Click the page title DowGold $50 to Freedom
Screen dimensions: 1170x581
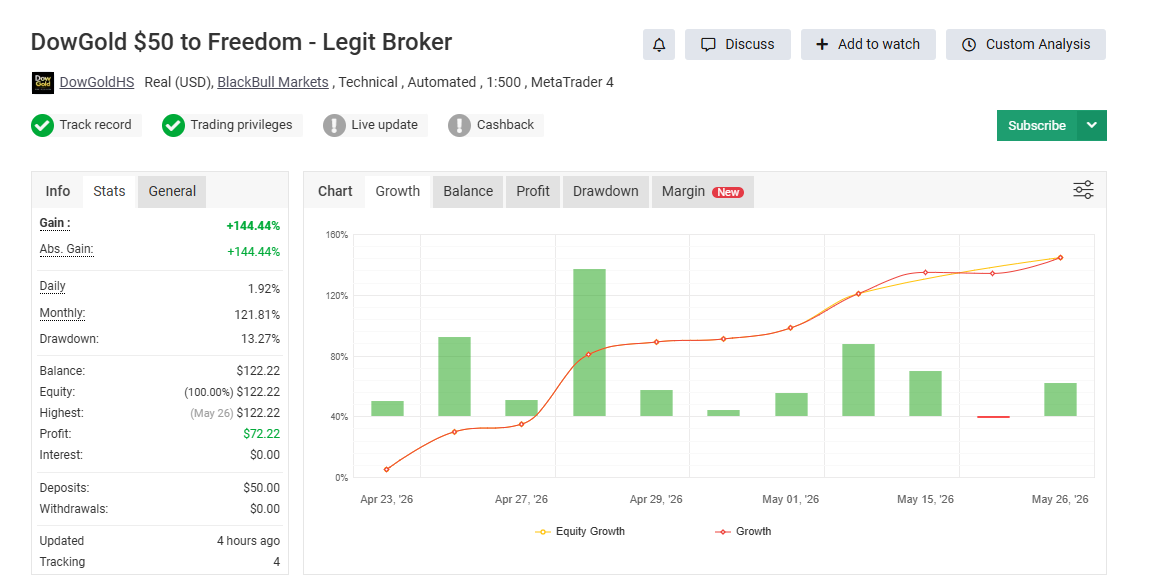point(241,42)
